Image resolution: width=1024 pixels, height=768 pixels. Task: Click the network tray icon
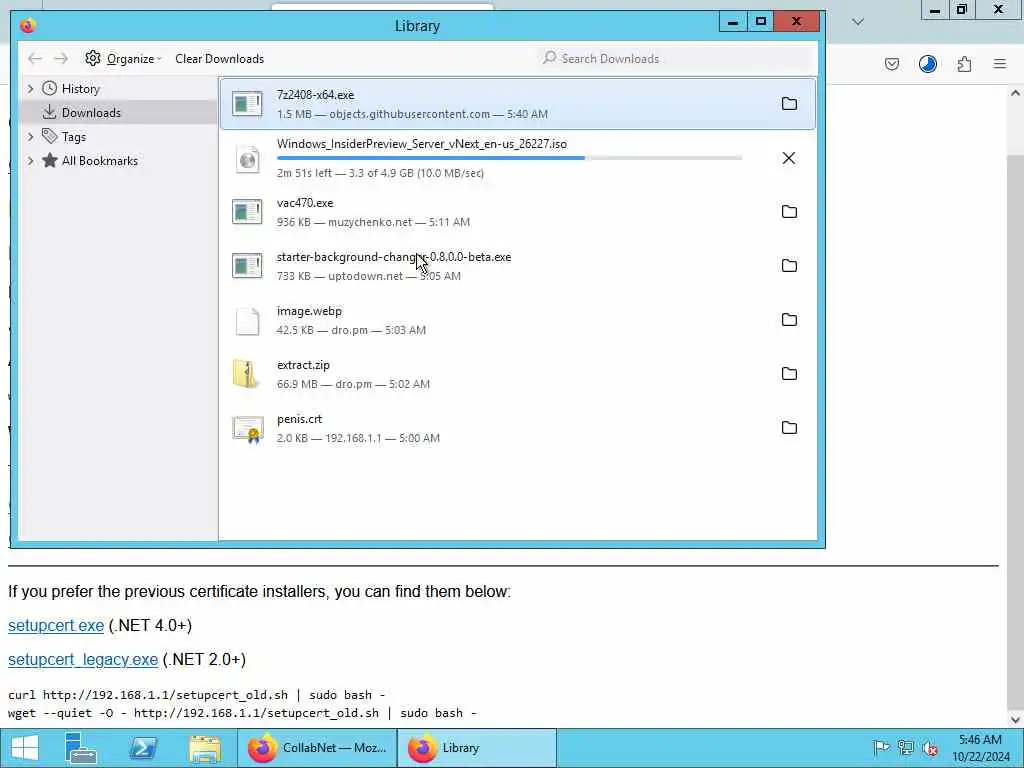pyautogui.click(x=905, y=748)
